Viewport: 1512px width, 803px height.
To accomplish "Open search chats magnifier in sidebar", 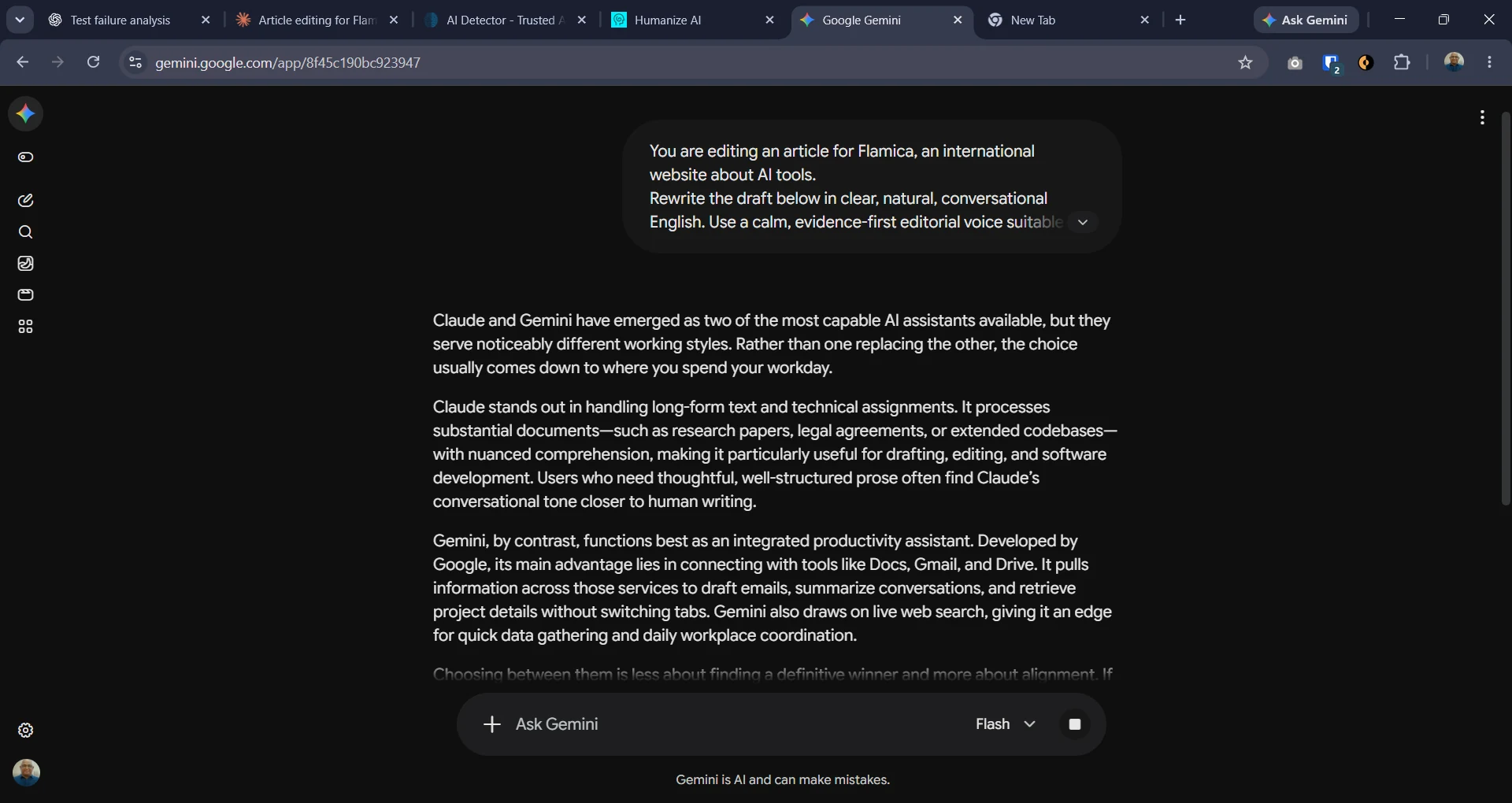I will point(25,232).
